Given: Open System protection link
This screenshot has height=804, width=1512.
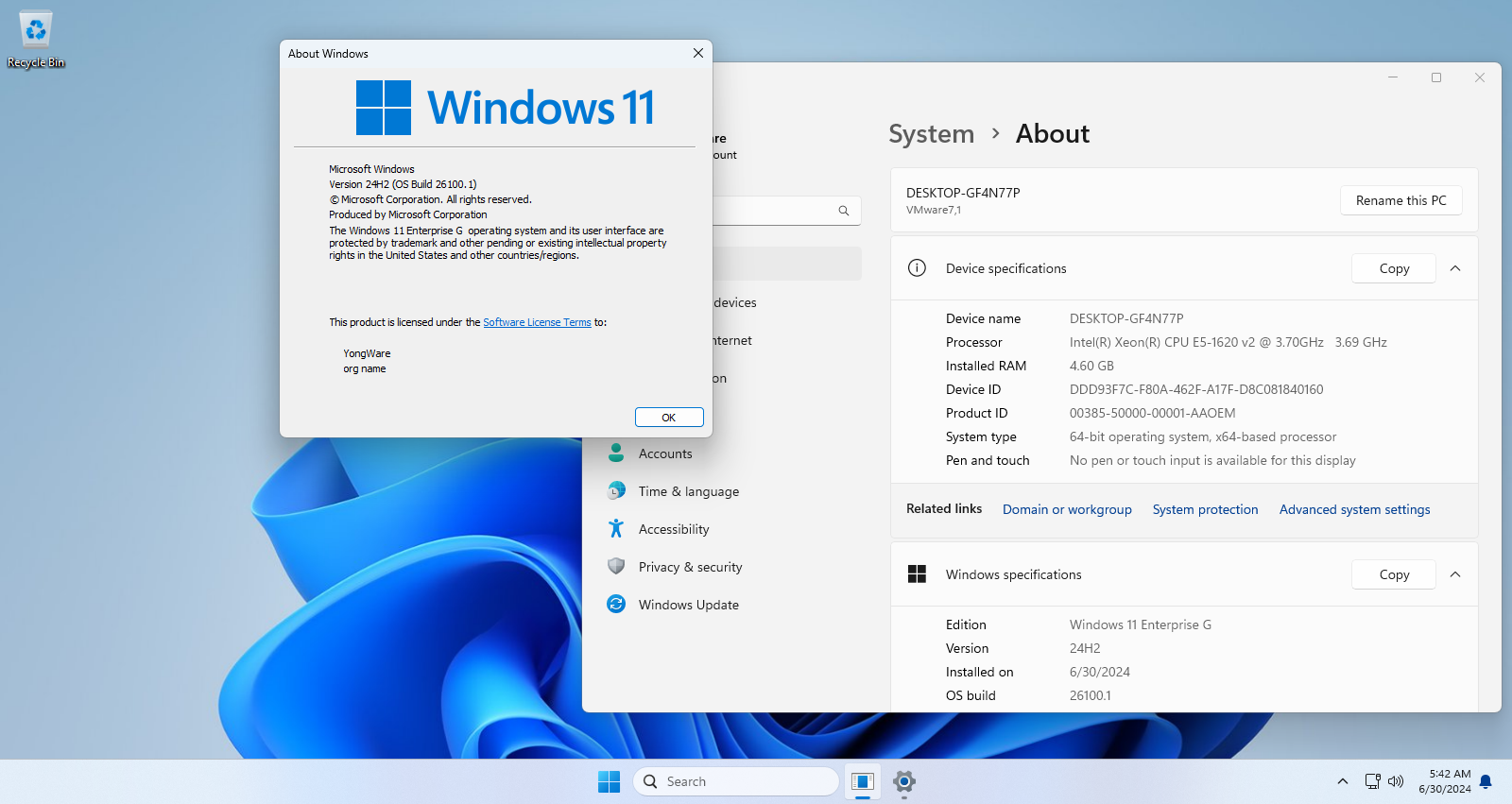Looking at the screenshot, I should click(1205, 509).
